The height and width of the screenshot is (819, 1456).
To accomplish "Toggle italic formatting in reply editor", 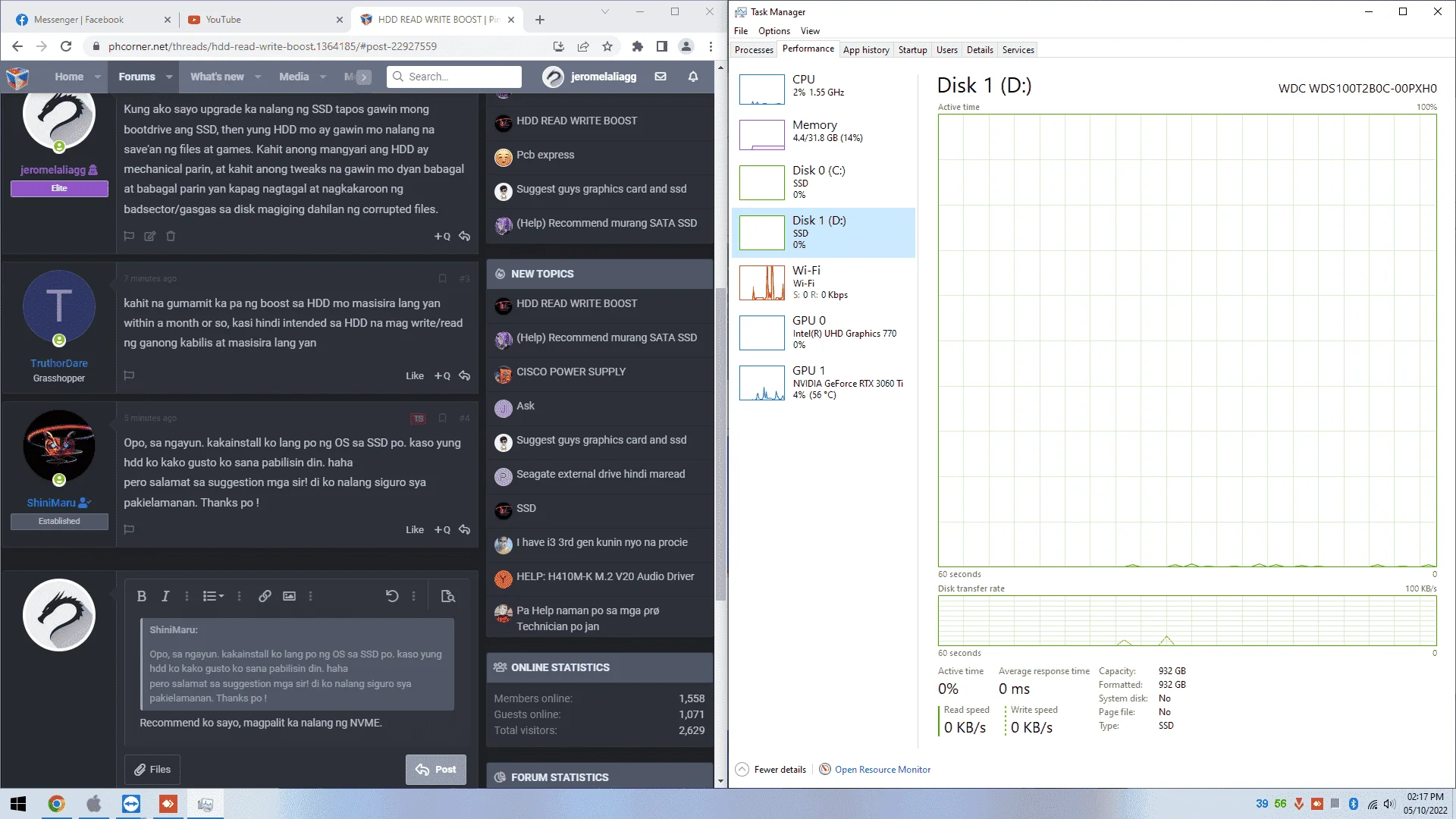I will pos(165,596).
